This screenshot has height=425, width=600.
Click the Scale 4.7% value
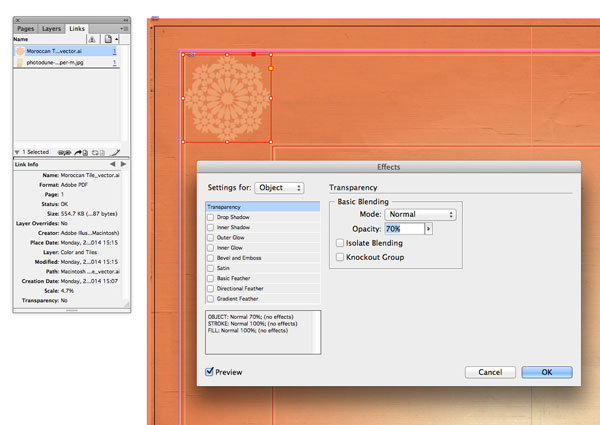[67, 291]
